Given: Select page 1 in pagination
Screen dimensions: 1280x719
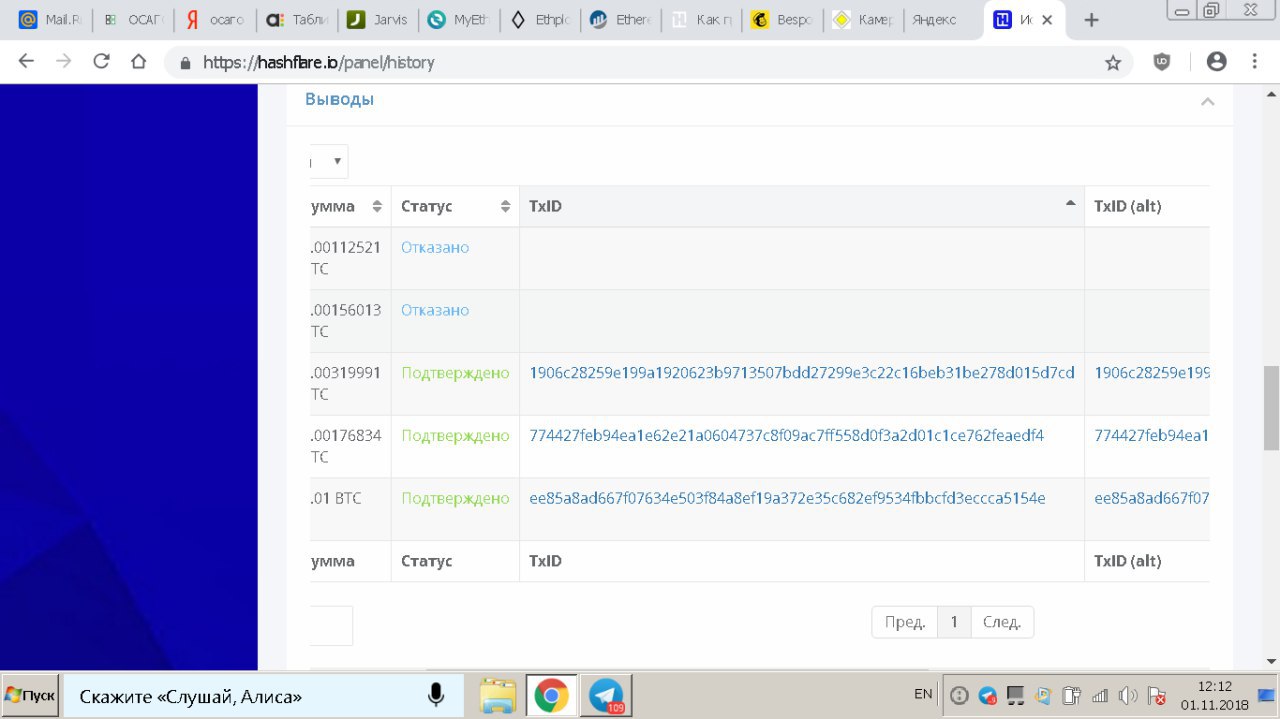Looking at the screenshot, I should tap(954, 622).
